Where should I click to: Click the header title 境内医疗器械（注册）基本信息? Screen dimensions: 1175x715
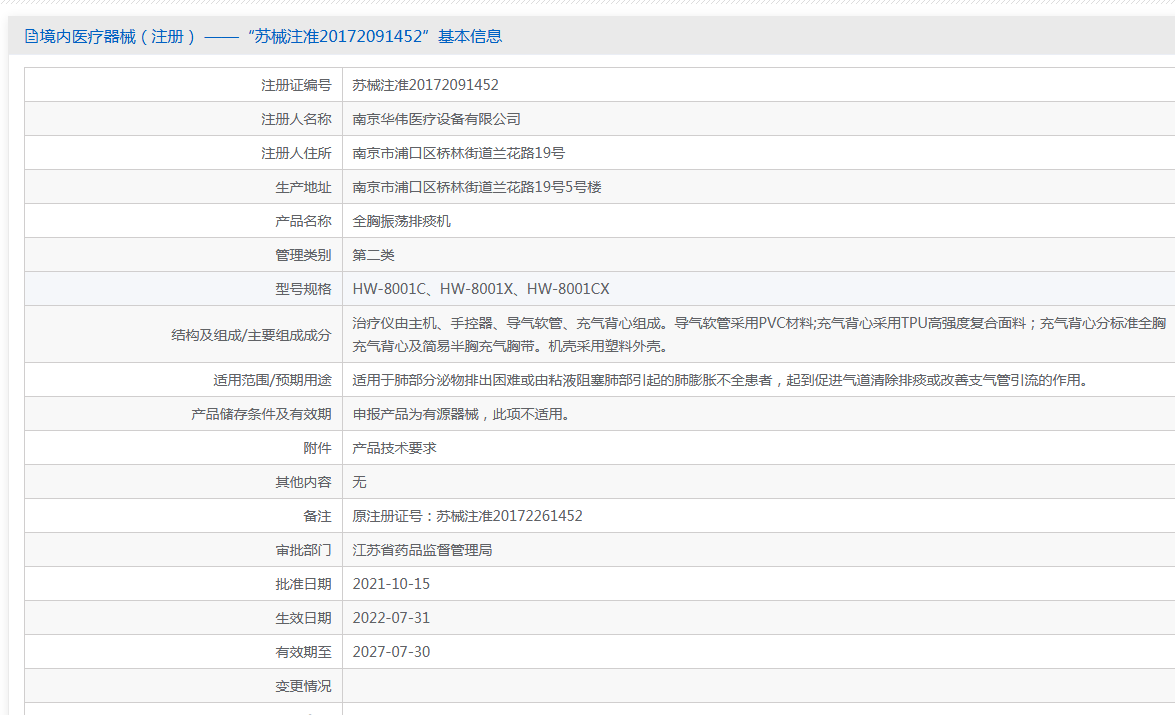coord(271,36)
